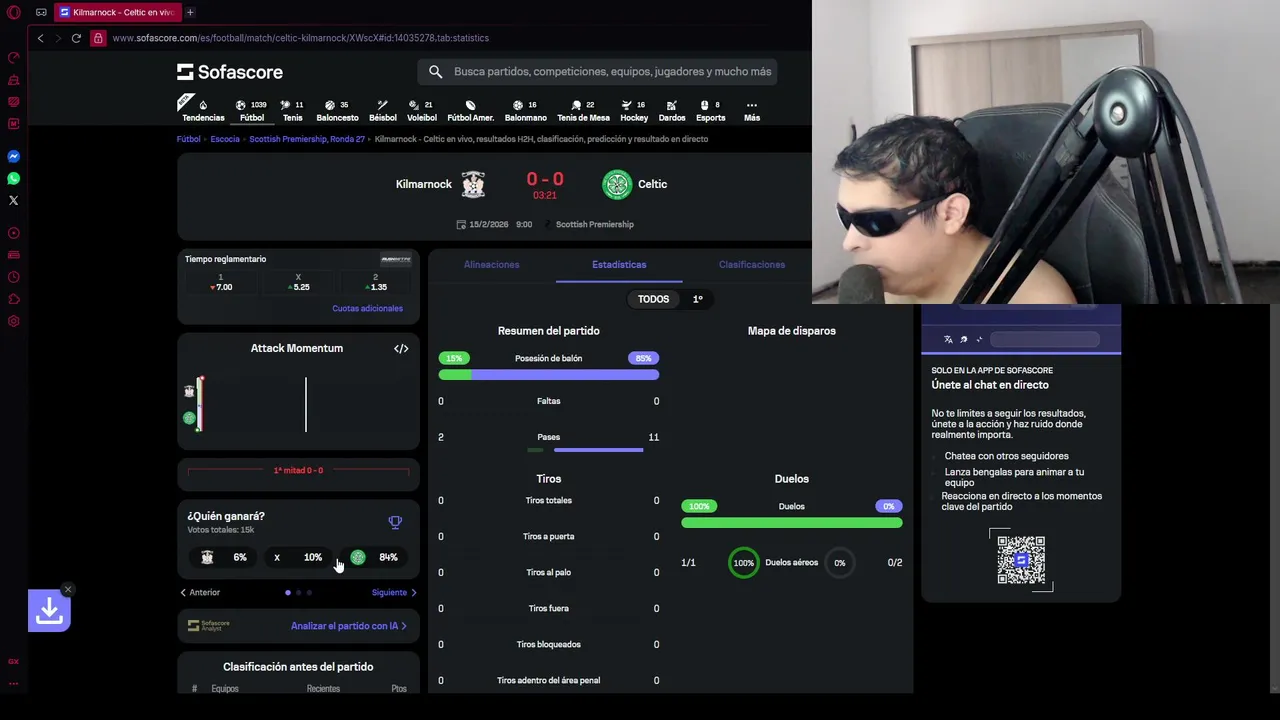
Task: Click the blue download arrow button
Action: click(x=49, y=610)
